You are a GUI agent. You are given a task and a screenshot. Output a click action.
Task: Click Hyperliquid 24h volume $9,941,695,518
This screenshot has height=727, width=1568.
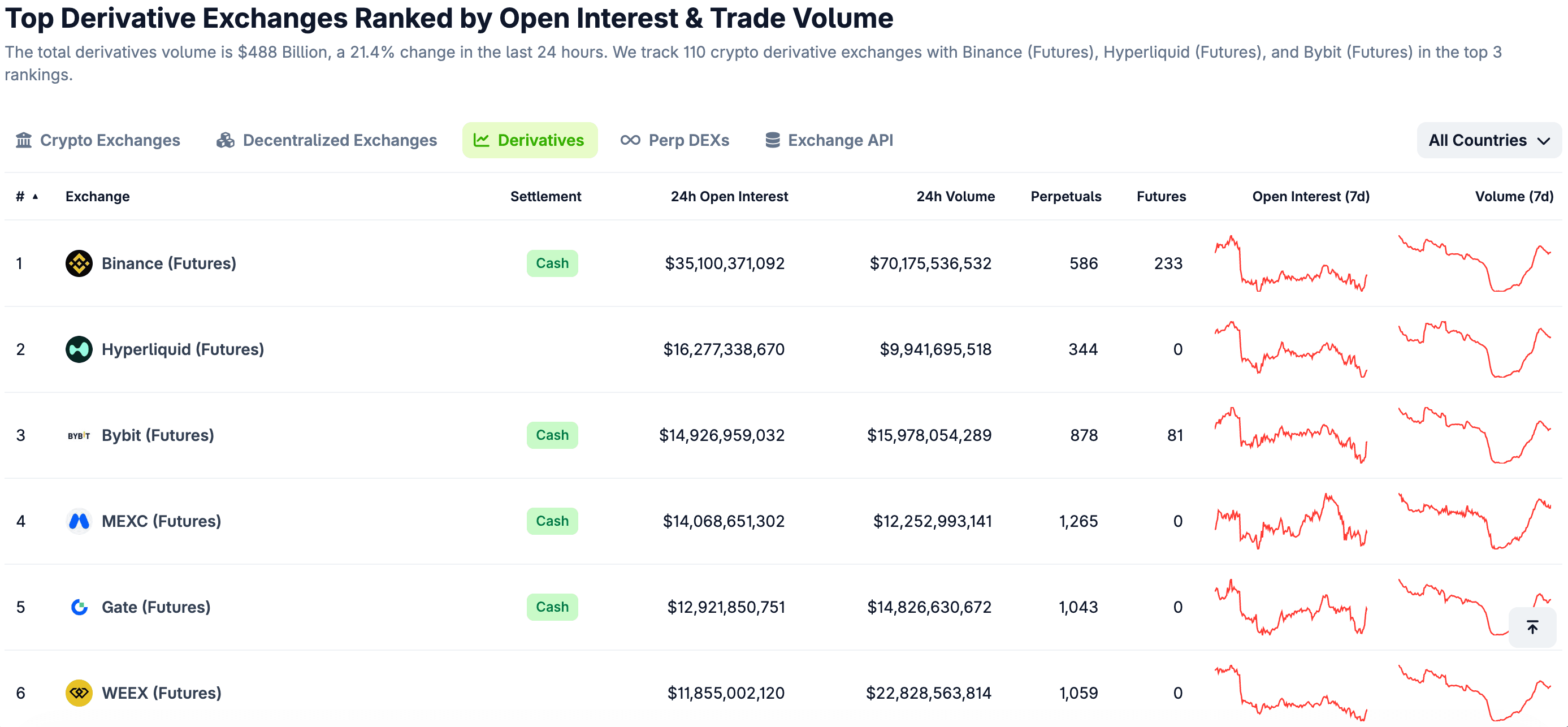coord(935,349)
